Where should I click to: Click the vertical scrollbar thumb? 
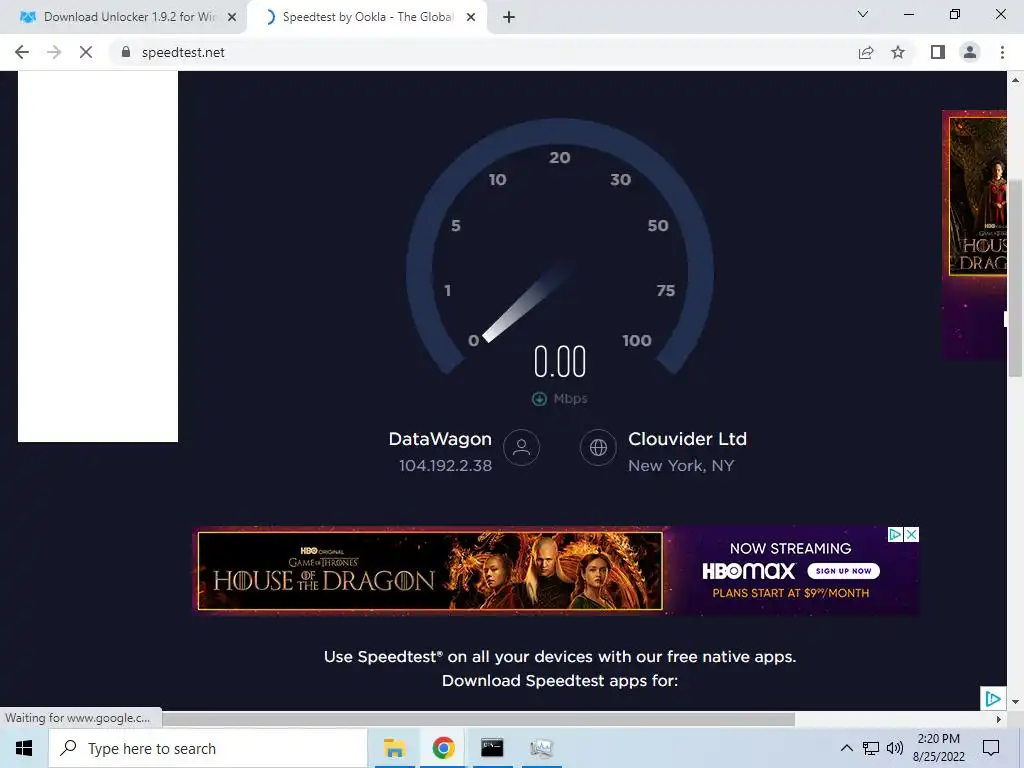coord(1015,278)
